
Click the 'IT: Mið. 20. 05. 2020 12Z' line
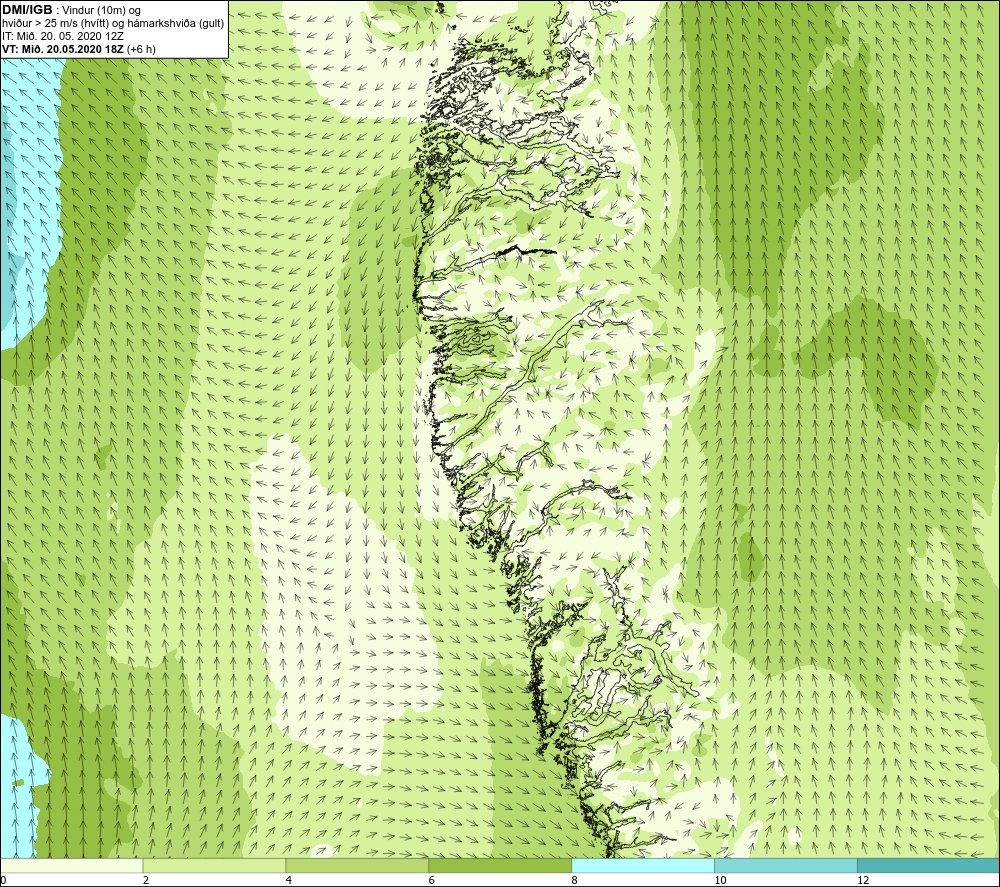click(x=63, y=36)
